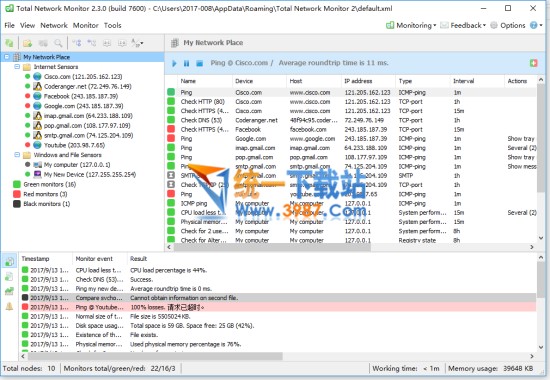Click Show tray action for Google.com Ping

coord(521,139)
